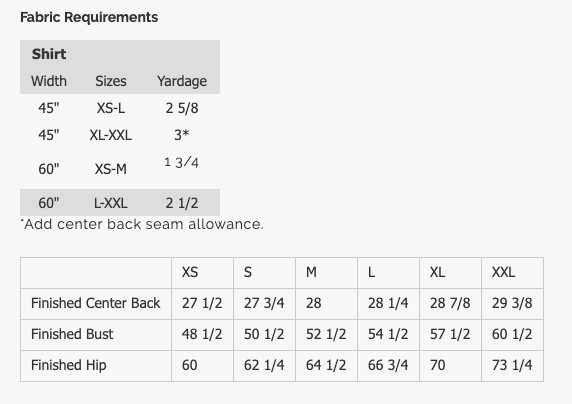The height and width of the screenshot is (404, 572).
Task: Click the 2 1/2 yardage cell
Action: coord(182,203)
